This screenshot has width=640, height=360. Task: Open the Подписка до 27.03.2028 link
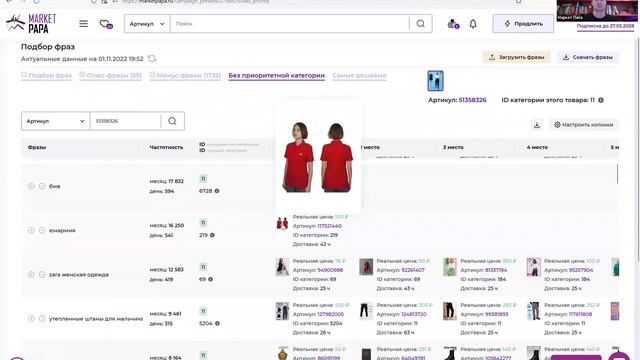[605, 26]
